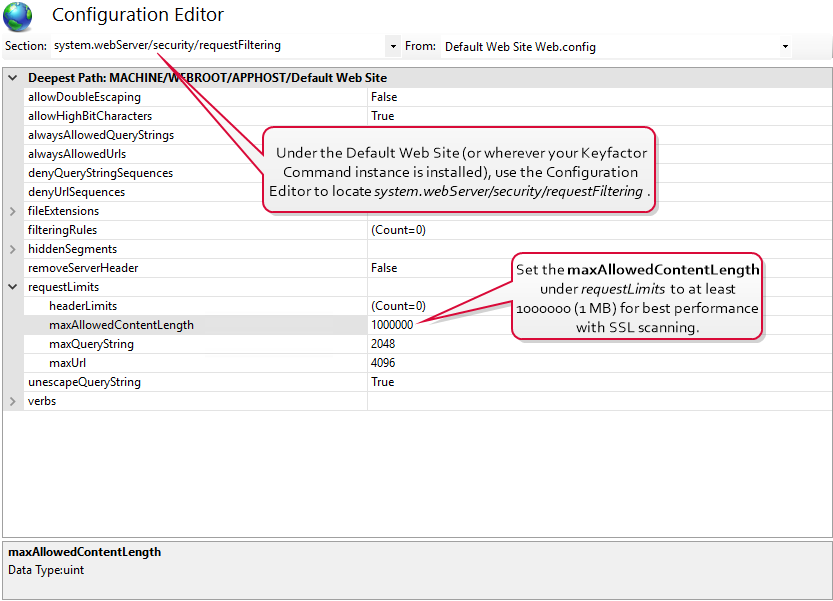Select the allowDoubleEscaping property row
The height and width of the screenshot is (601, 833).
click(84, 97)
